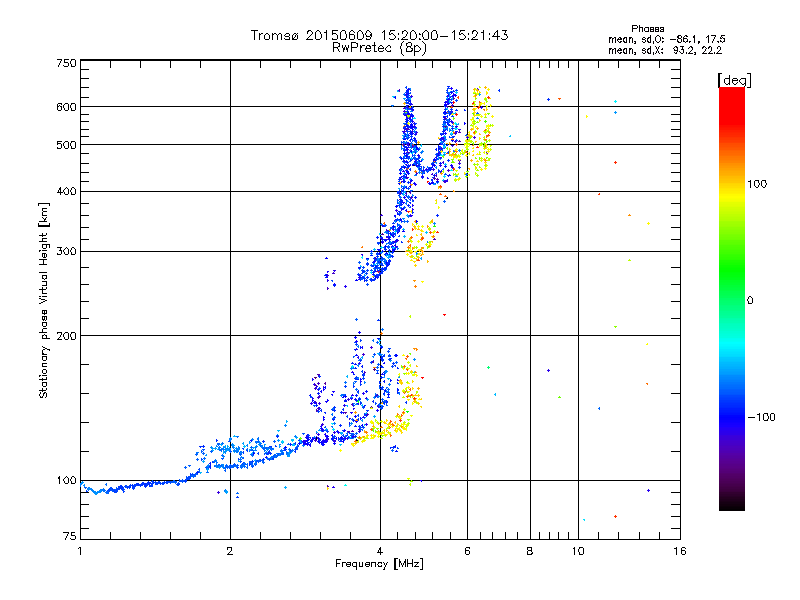Click the 'Phases' header text
800x600 pixels.
click(647, 29)
